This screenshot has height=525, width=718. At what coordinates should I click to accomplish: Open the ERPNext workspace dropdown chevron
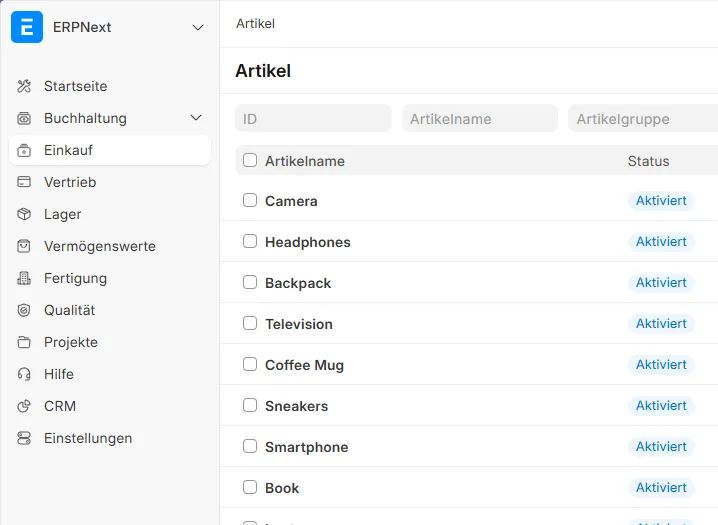coord(197,28)
